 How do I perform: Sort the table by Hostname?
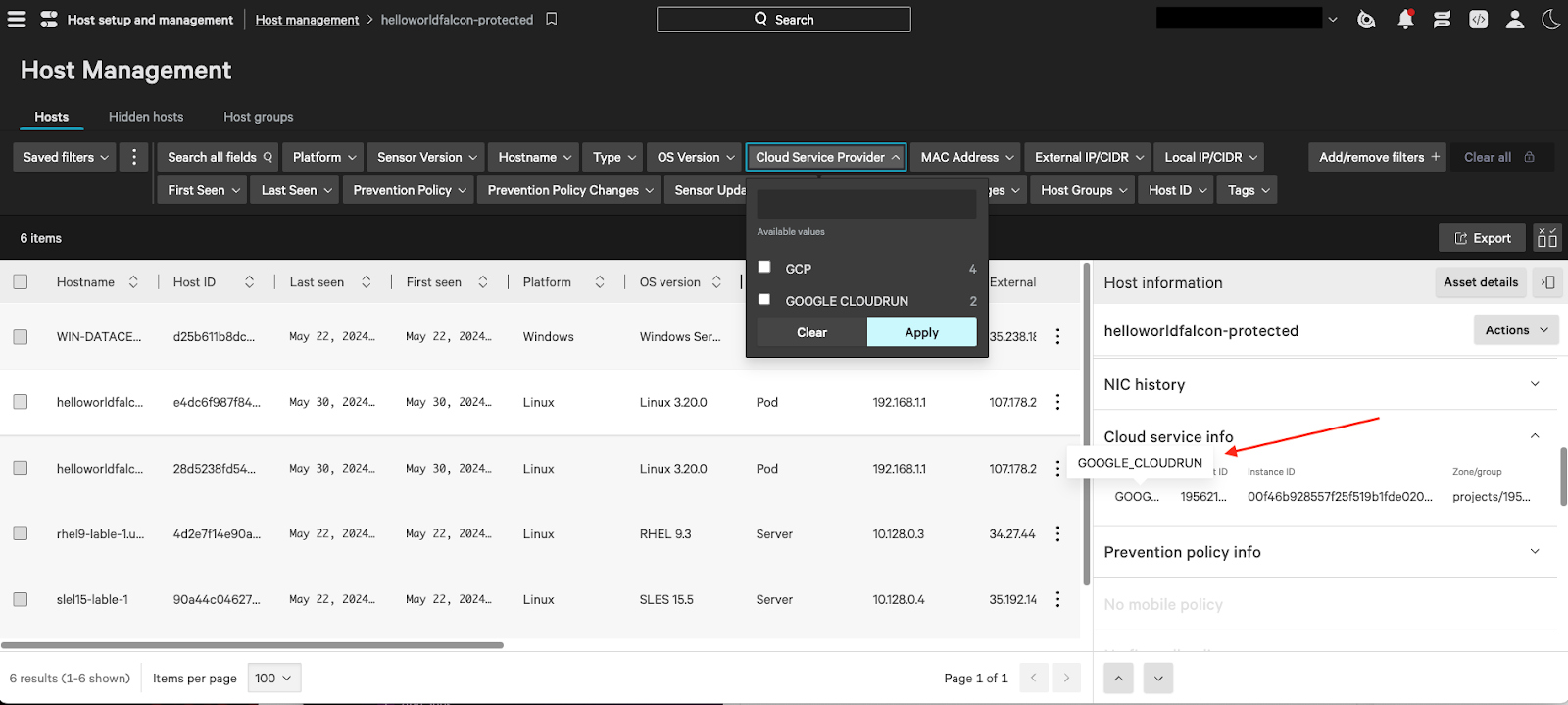click(133, 282)
